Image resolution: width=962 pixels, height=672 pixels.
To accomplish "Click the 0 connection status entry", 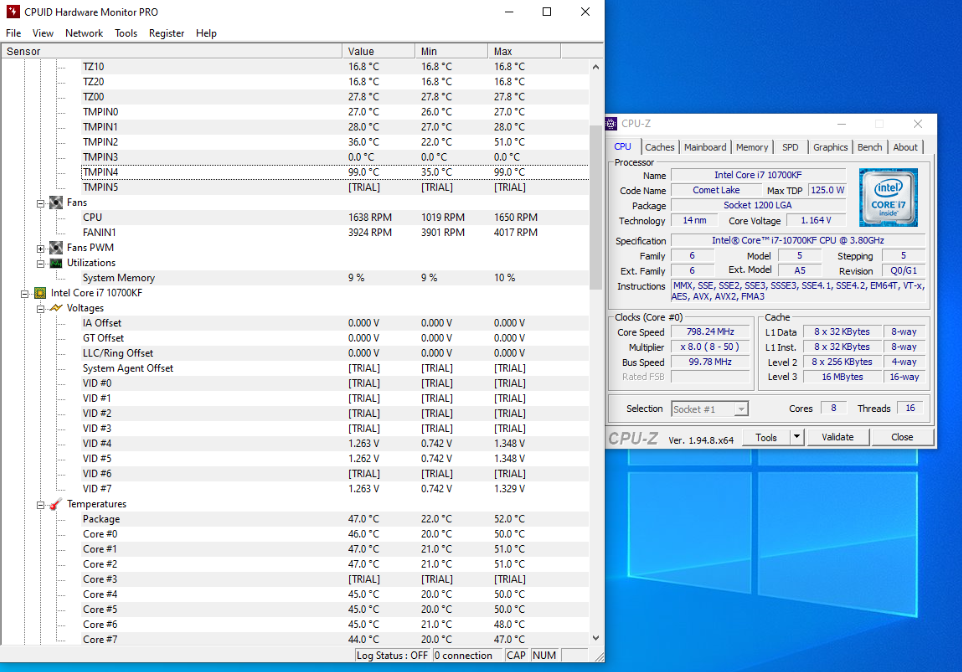I will 468,655.
